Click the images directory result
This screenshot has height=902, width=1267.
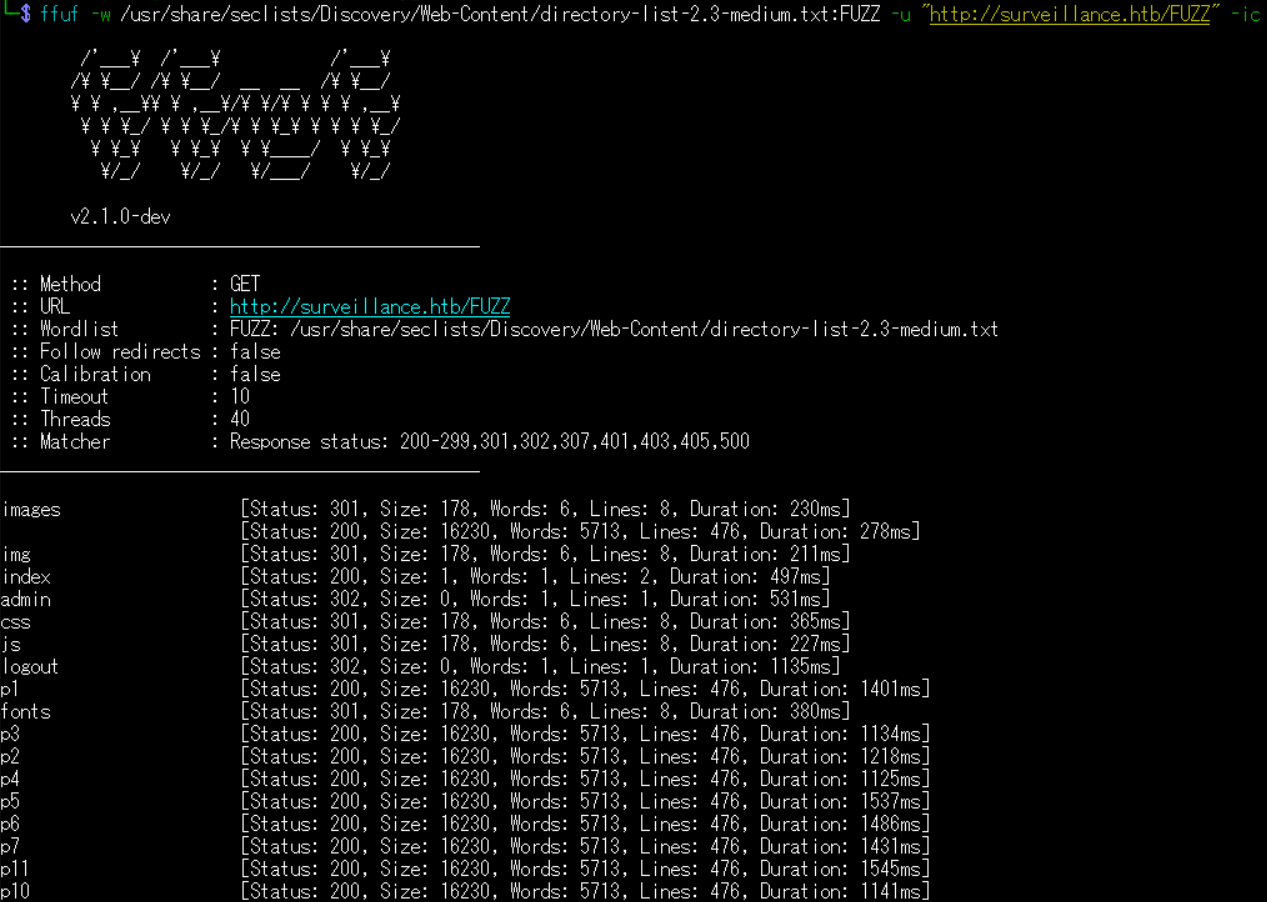click(31, 510)
